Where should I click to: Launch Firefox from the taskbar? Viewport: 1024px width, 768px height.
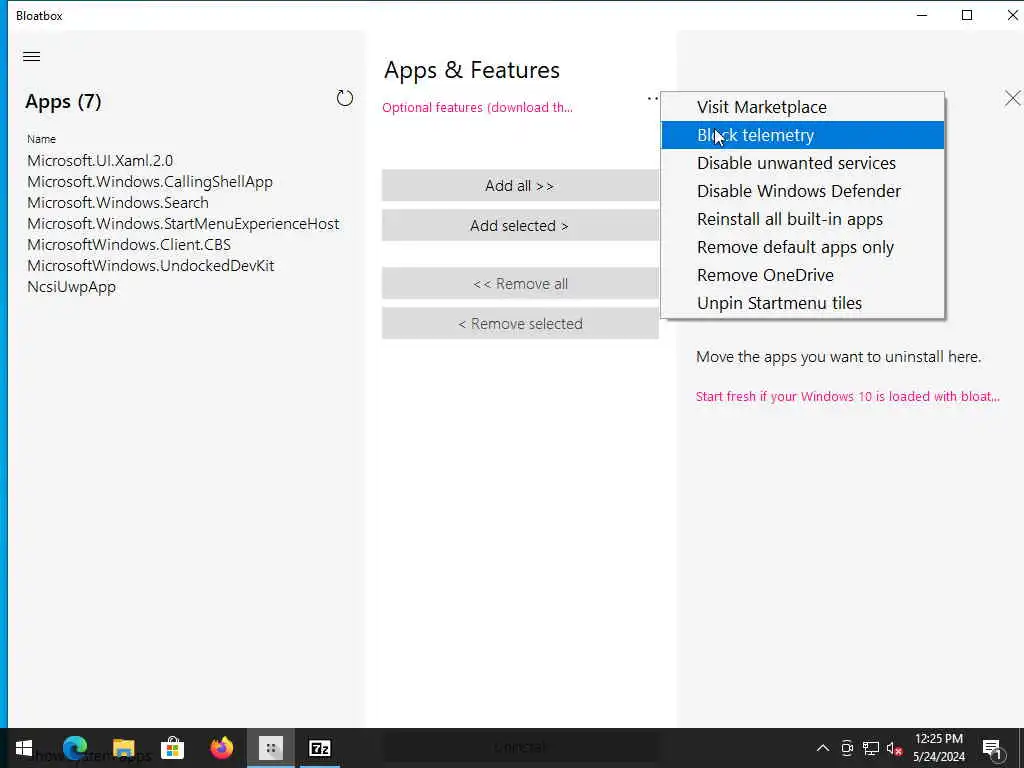[x=221, y=748]
